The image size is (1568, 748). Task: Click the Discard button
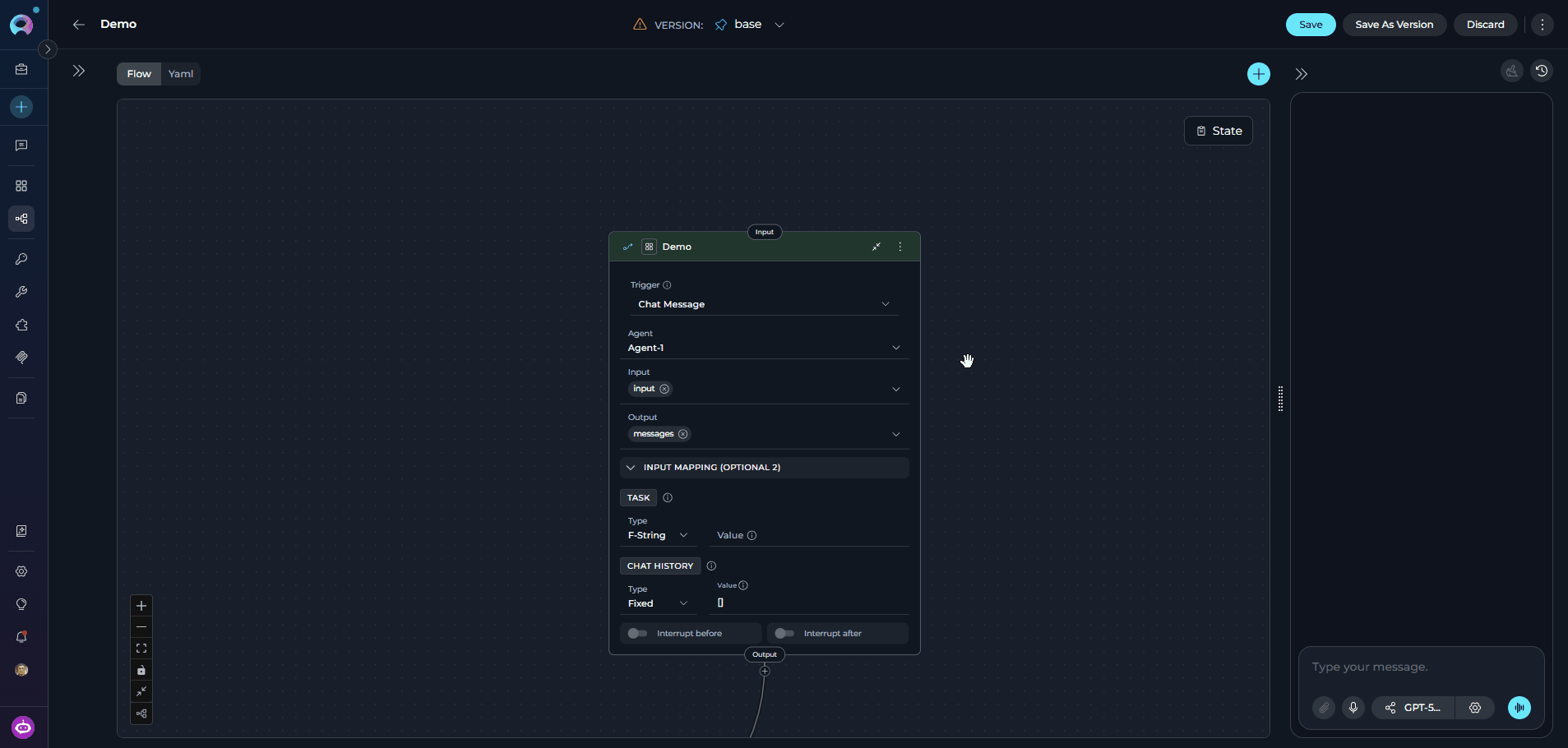coord(1486,25)
